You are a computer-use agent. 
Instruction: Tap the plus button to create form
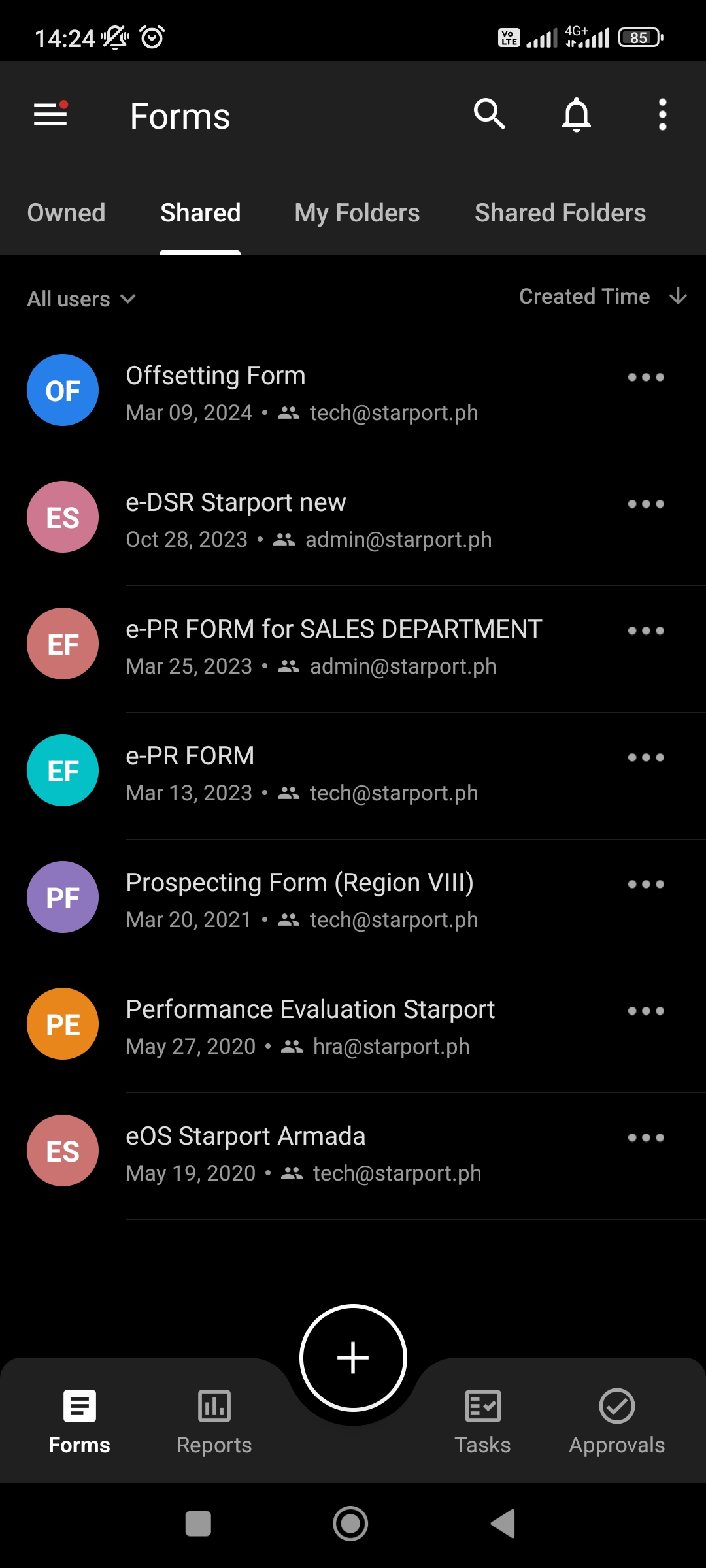point(353,1358)
